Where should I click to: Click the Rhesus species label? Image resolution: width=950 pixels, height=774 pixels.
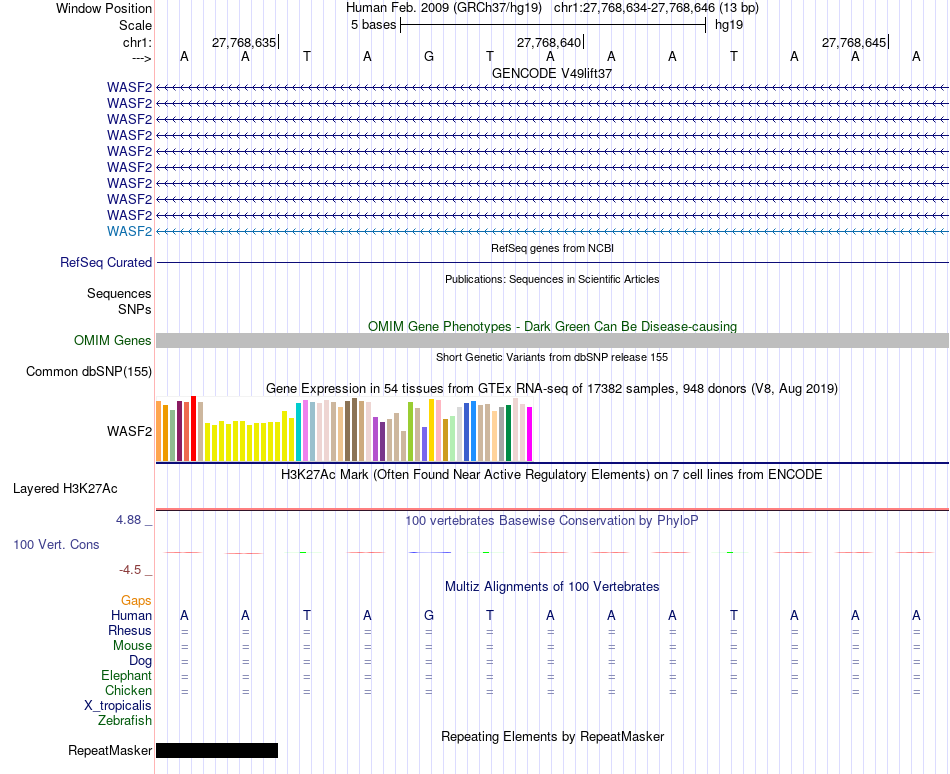[130, 630]
